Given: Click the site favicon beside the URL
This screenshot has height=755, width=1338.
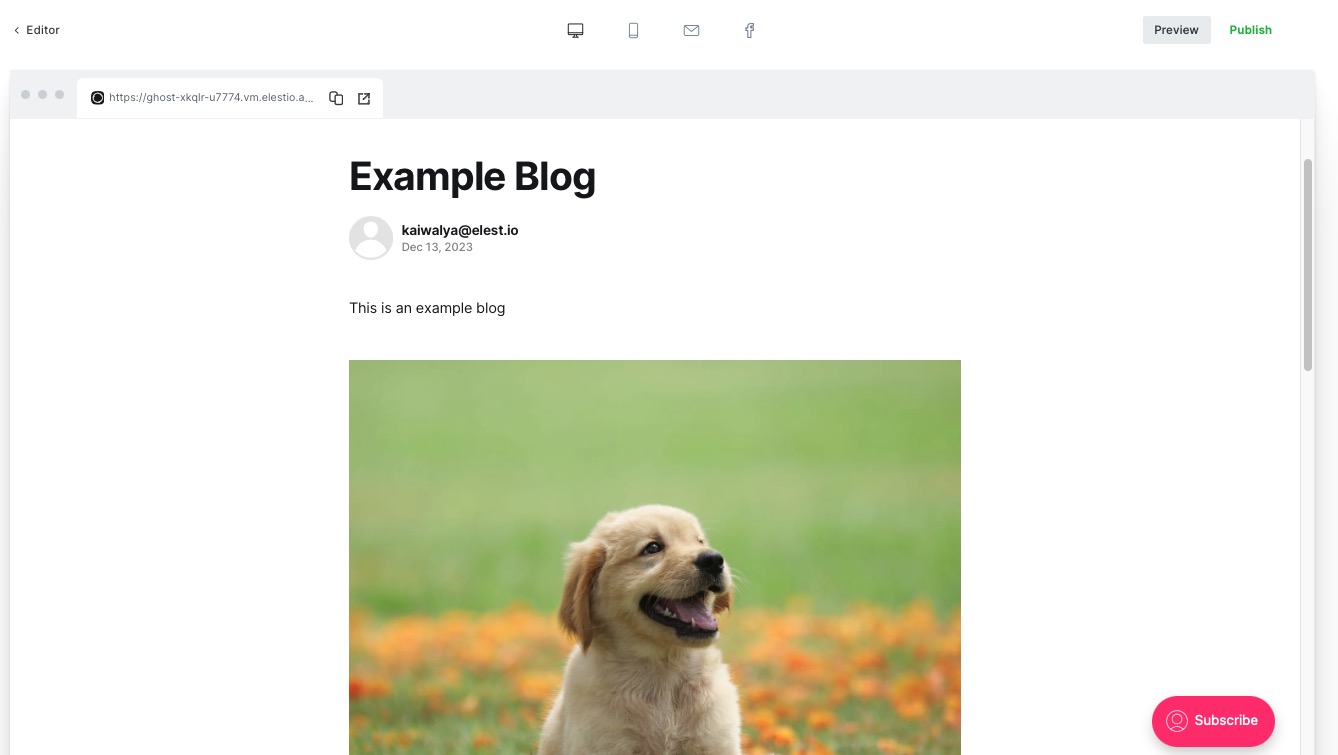Looking at the screenshot, I should pyautogui.click(x=97, y=98).
